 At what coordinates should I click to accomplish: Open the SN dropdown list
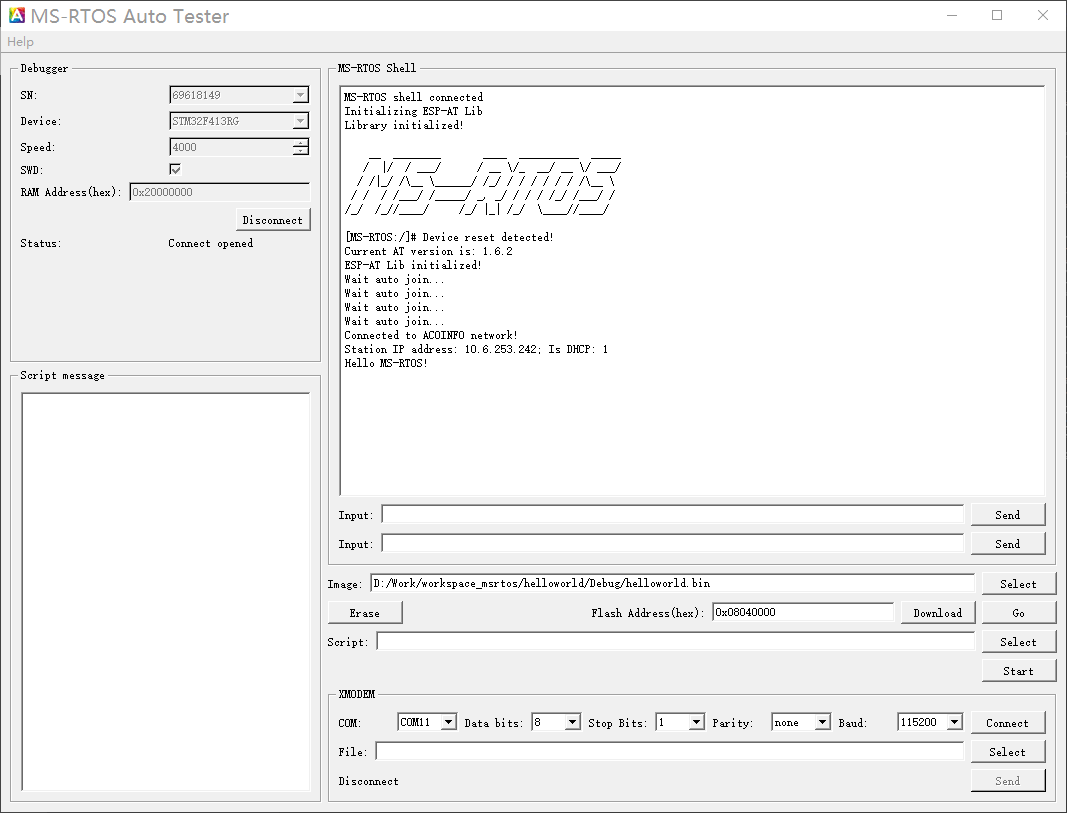coord(300,96)
